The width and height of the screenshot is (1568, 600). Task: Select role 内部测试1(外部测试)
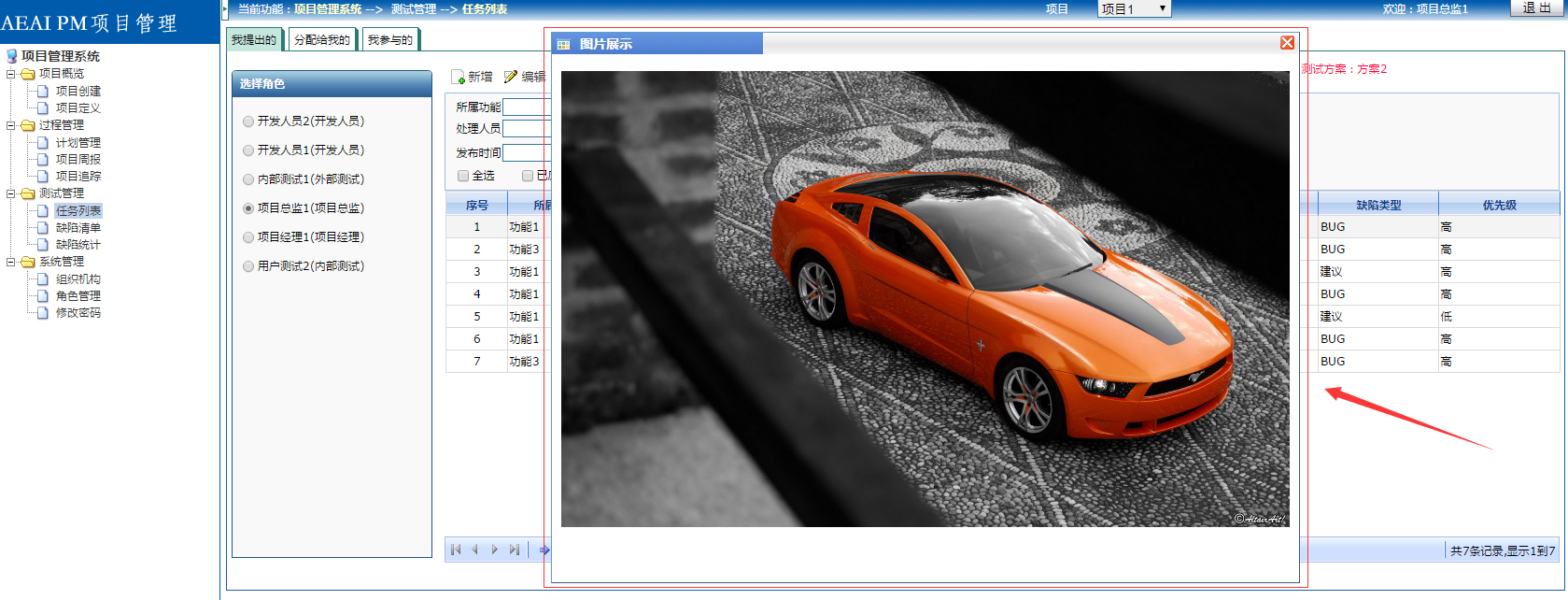248,179
